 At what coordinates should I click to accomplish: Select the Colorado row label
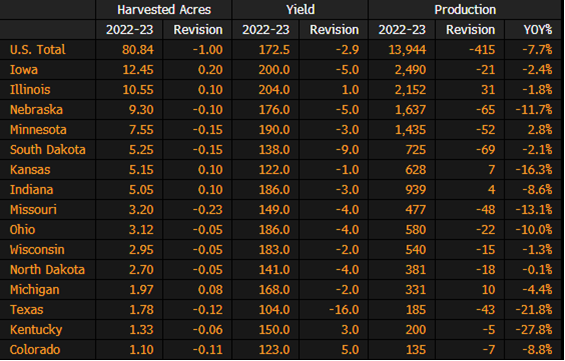click(35, 349)
